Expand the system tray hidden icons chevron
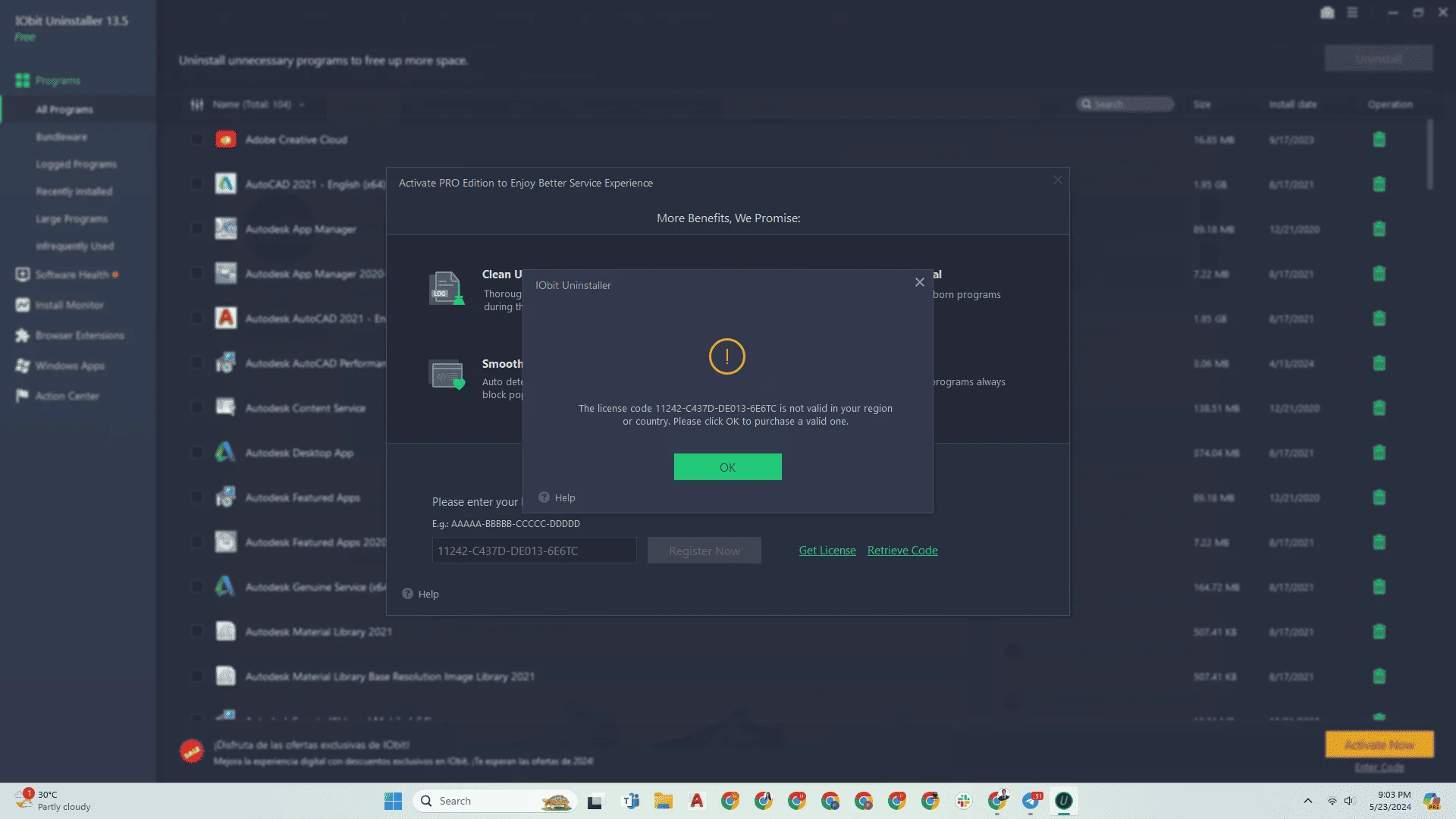Screen dimensions: 1456x819 tap(1307, 801)
